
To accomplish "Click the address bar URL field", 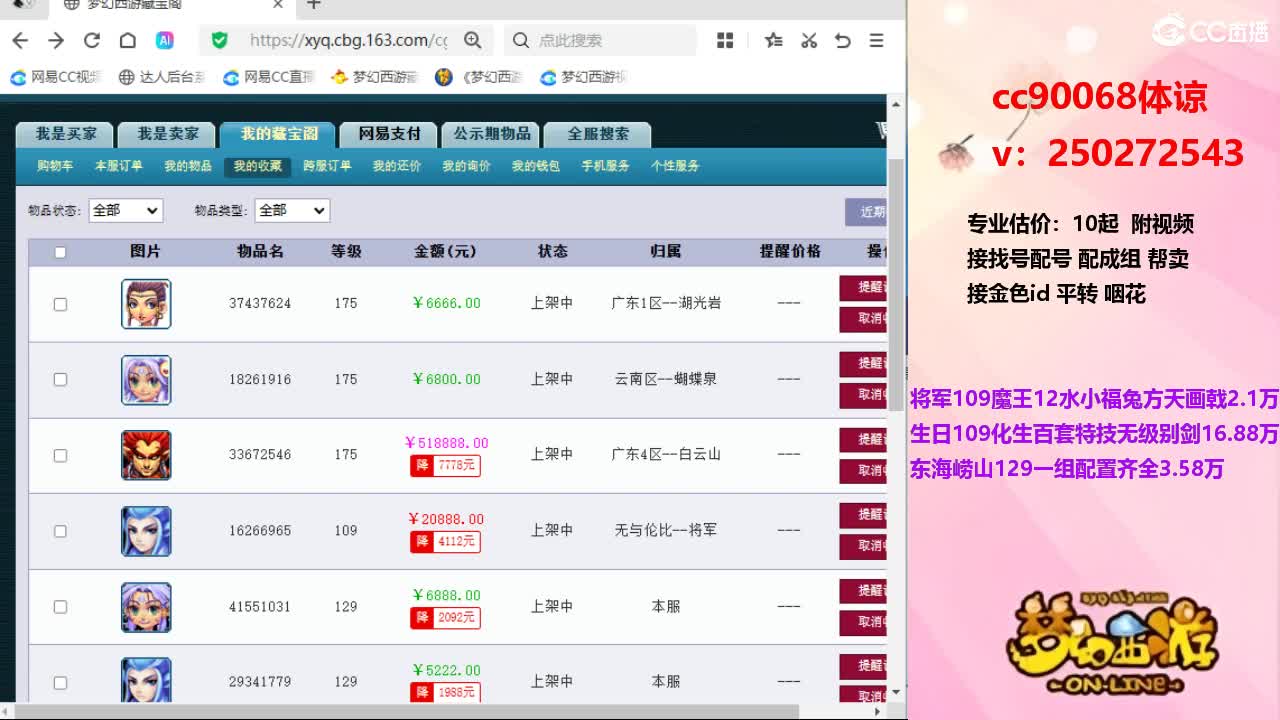I will [348, 40].
